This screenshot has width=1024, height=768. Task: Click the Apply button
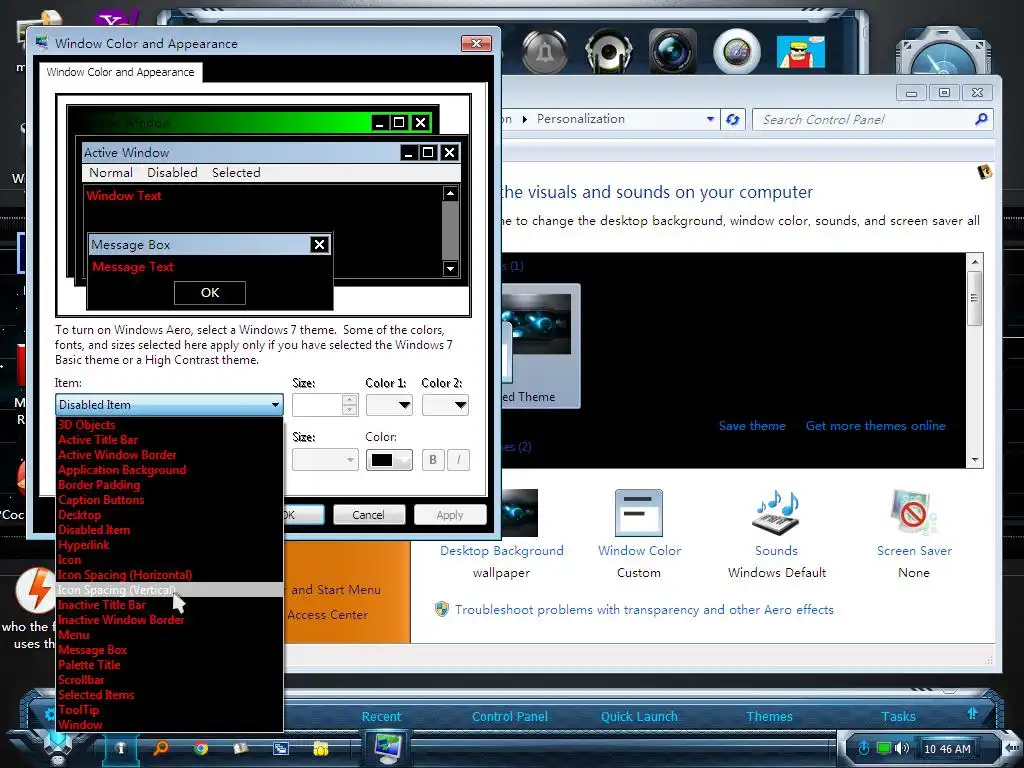point(450,515)
